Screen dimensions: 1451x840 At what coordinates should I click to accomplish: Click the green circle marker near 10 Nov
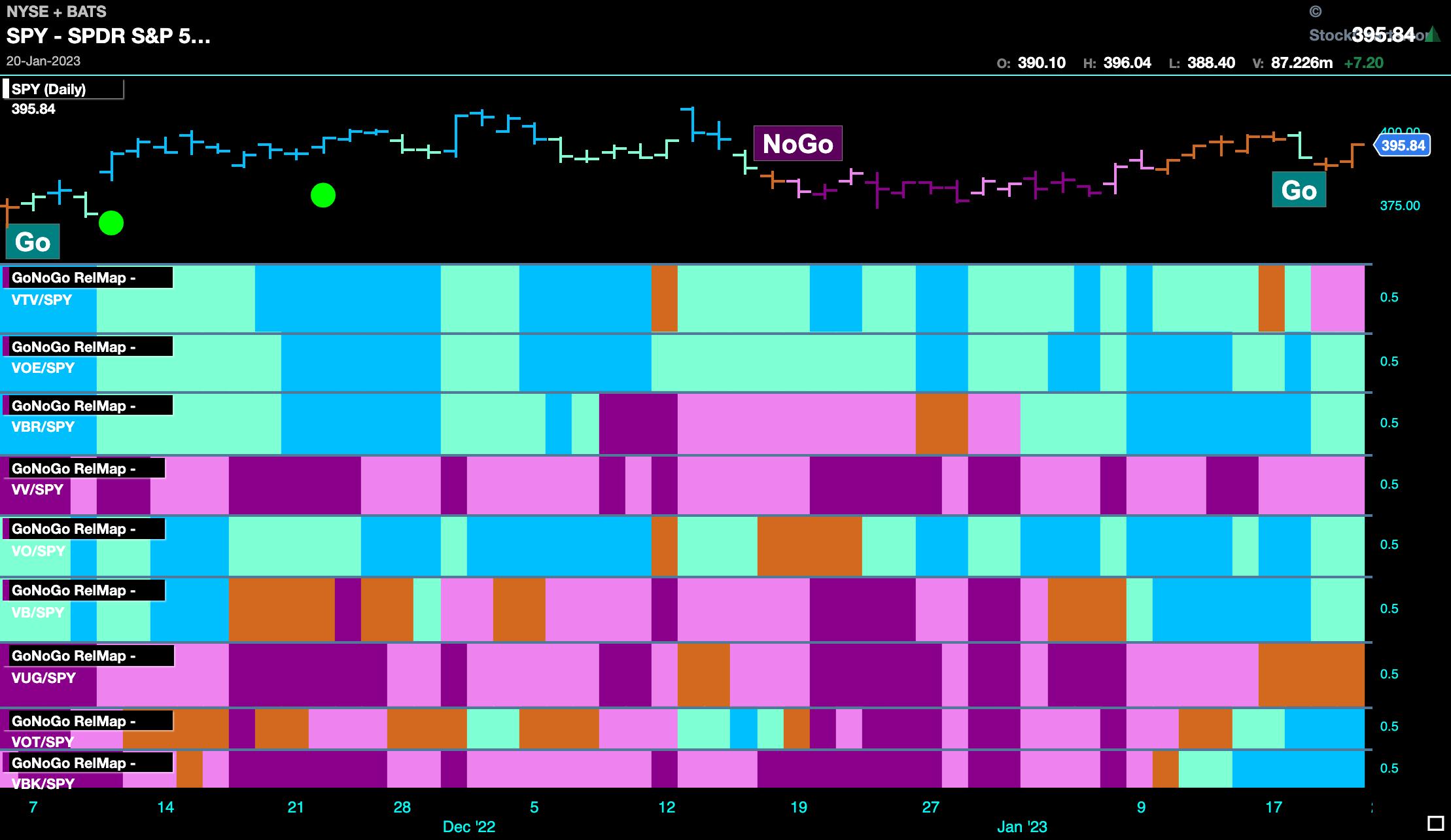[111, 223]
